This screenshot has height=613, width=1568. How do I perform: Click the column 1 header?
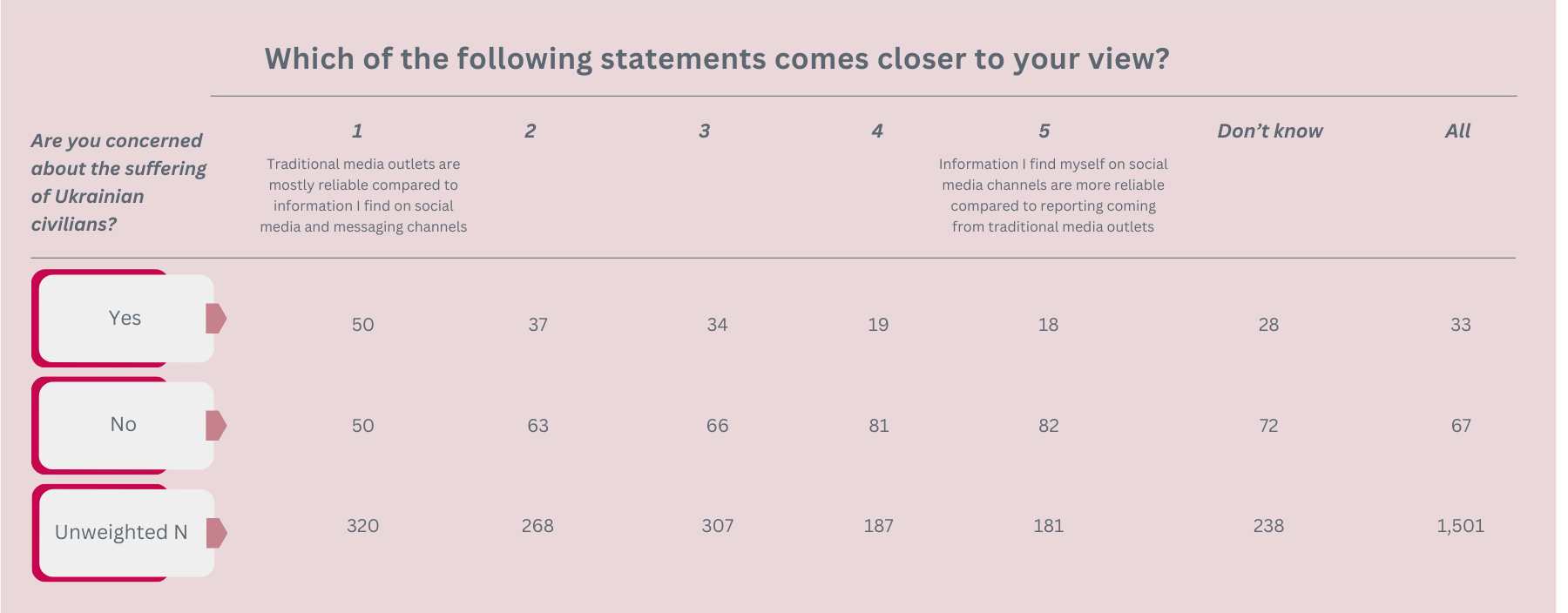point(357,131)
